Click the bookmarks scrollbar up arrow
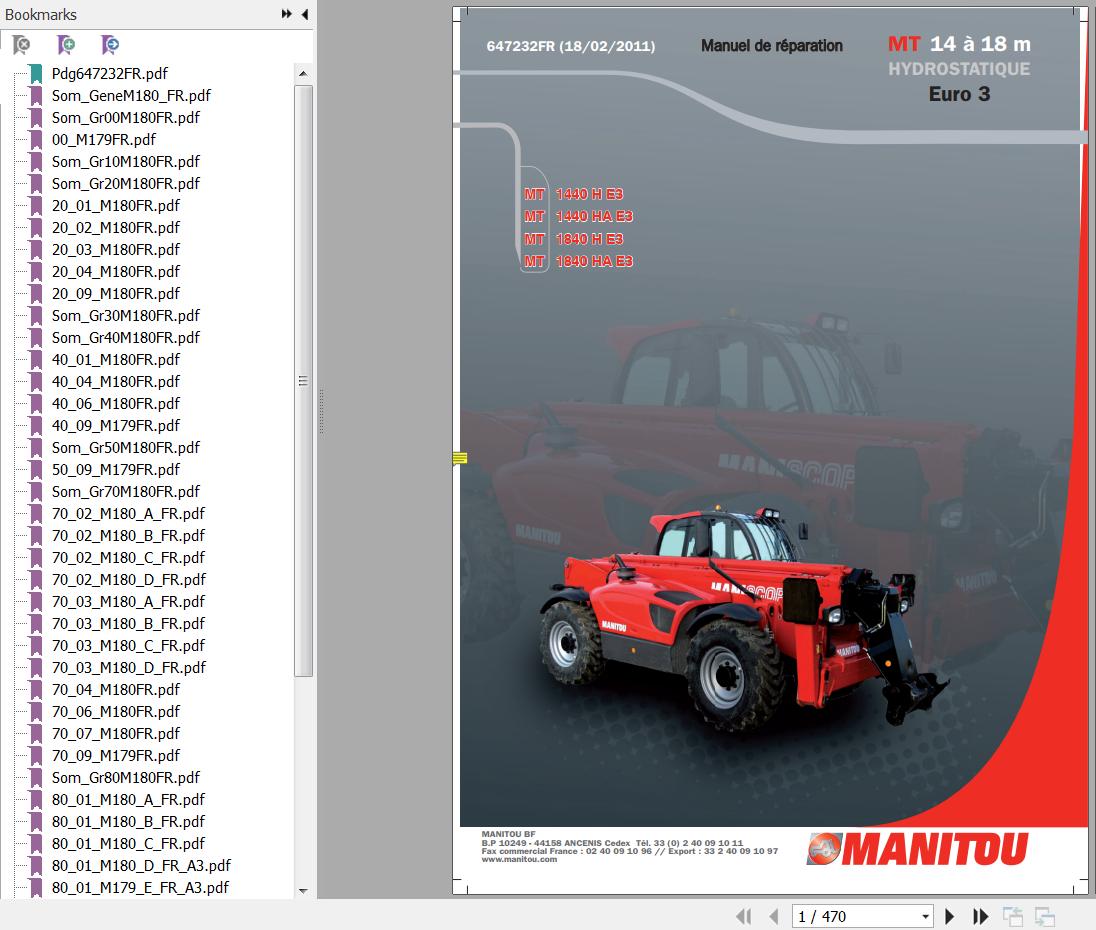Image resolution: width=1096 pixels, height=930 pixels. click(x=303, y=73)
